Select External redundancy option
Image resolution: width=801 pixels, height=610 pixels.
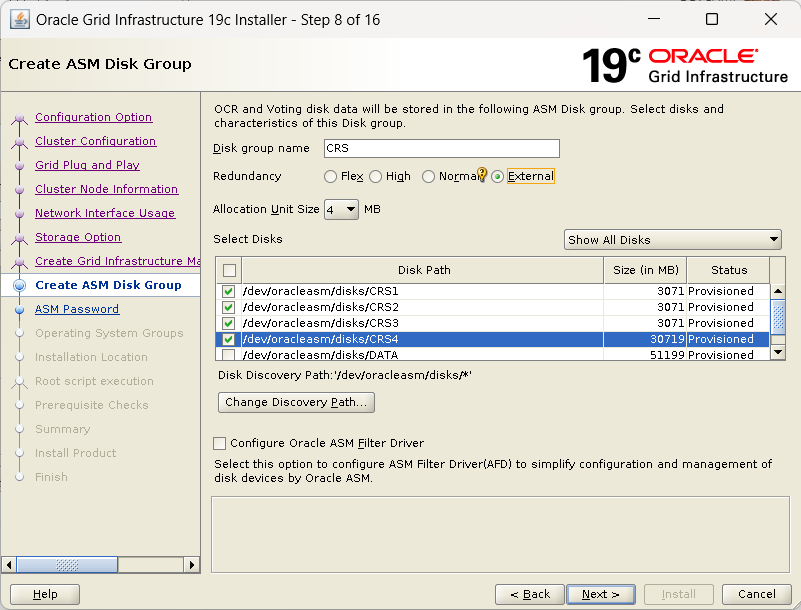click(x=498, y=177)
